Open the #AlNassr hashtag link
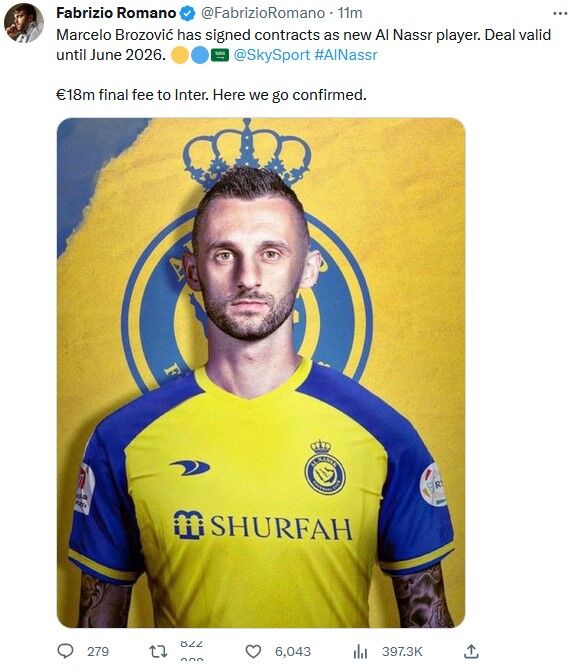Image resolution: width=579 pixels, height=671 pixels. [x=346, y=55]
